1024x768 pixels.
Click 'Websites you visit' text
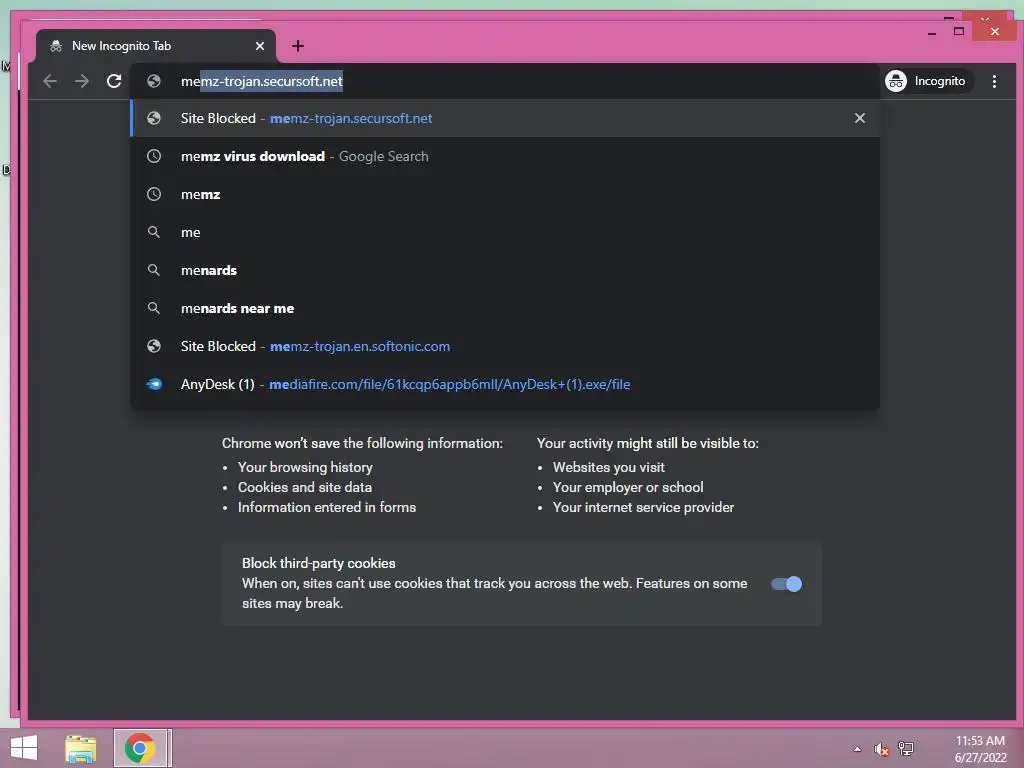pos(609,467)
